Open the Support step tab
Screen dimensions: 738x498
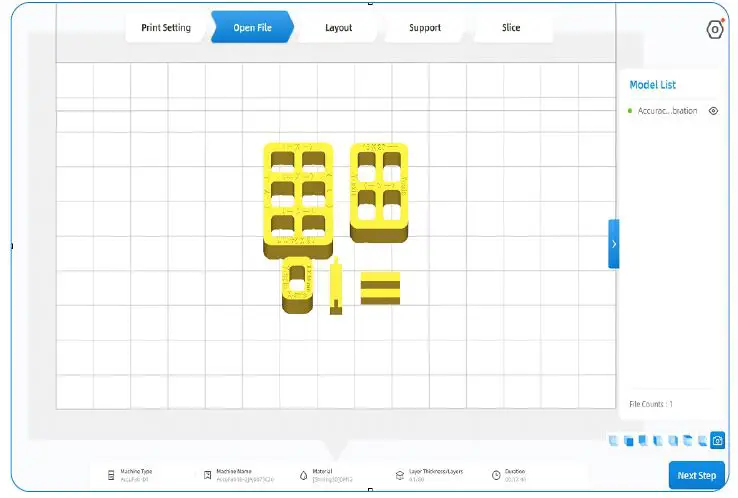click(425, 28)
